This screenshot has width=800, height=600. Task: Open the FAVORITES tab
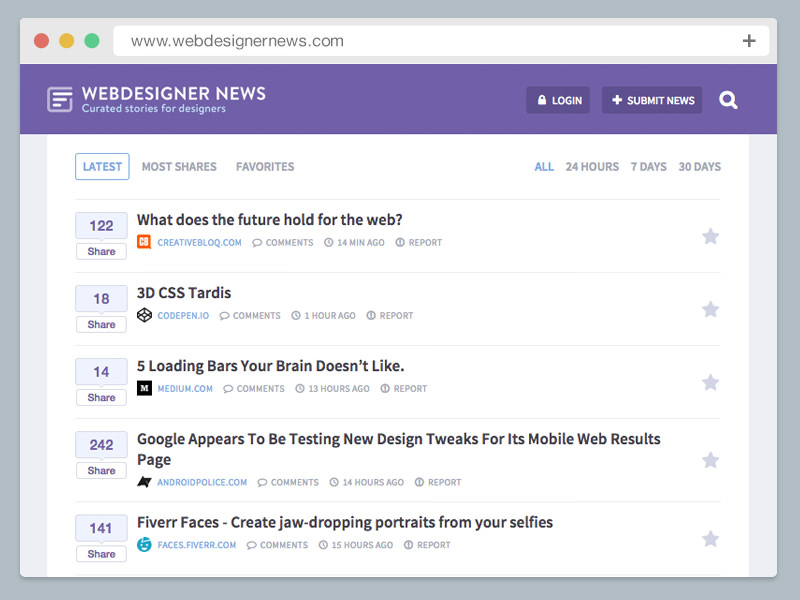[265, 166]
